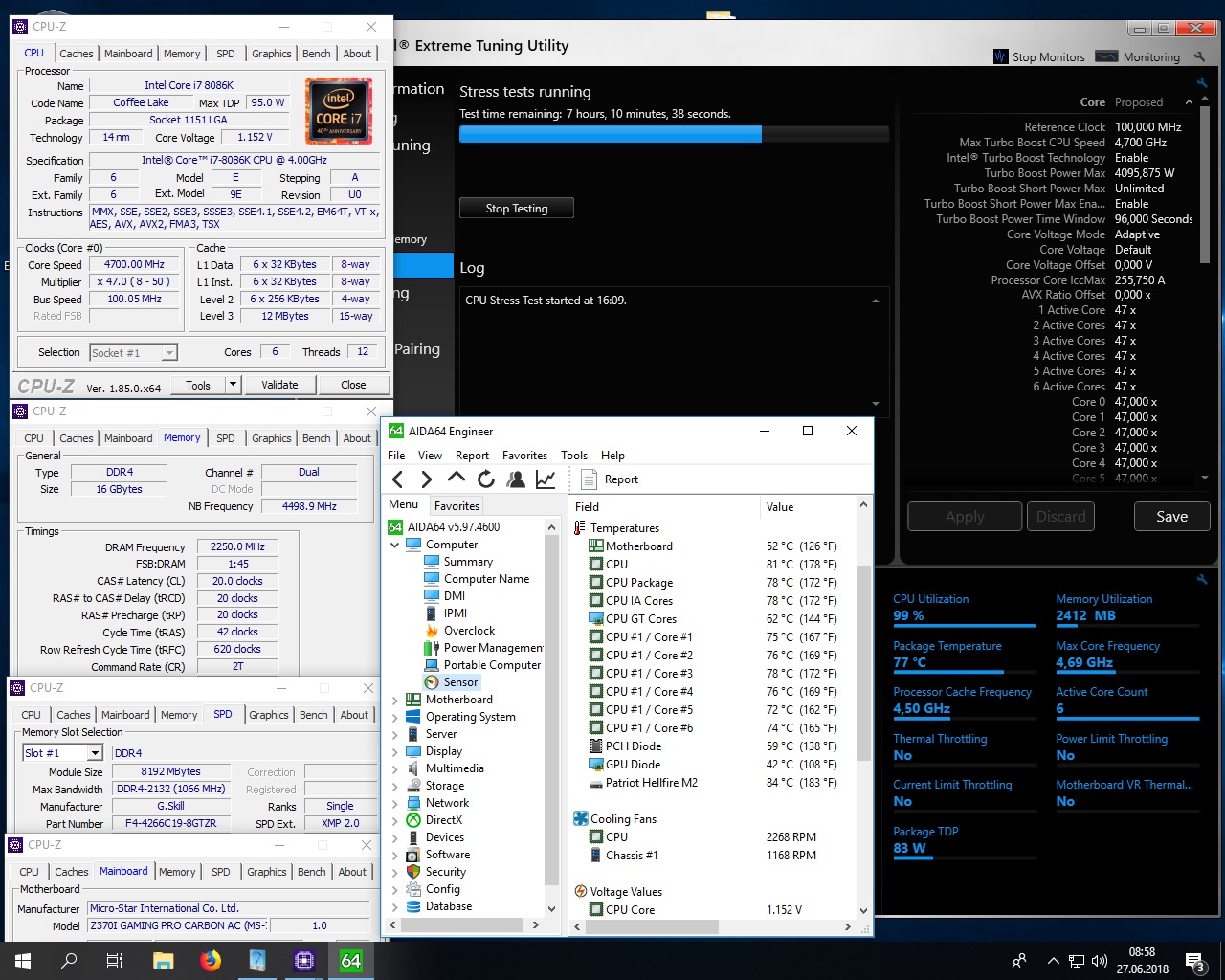Click wrench icon above Memory Utilization monitor
1225x980 pixels.
[1202, 579]
